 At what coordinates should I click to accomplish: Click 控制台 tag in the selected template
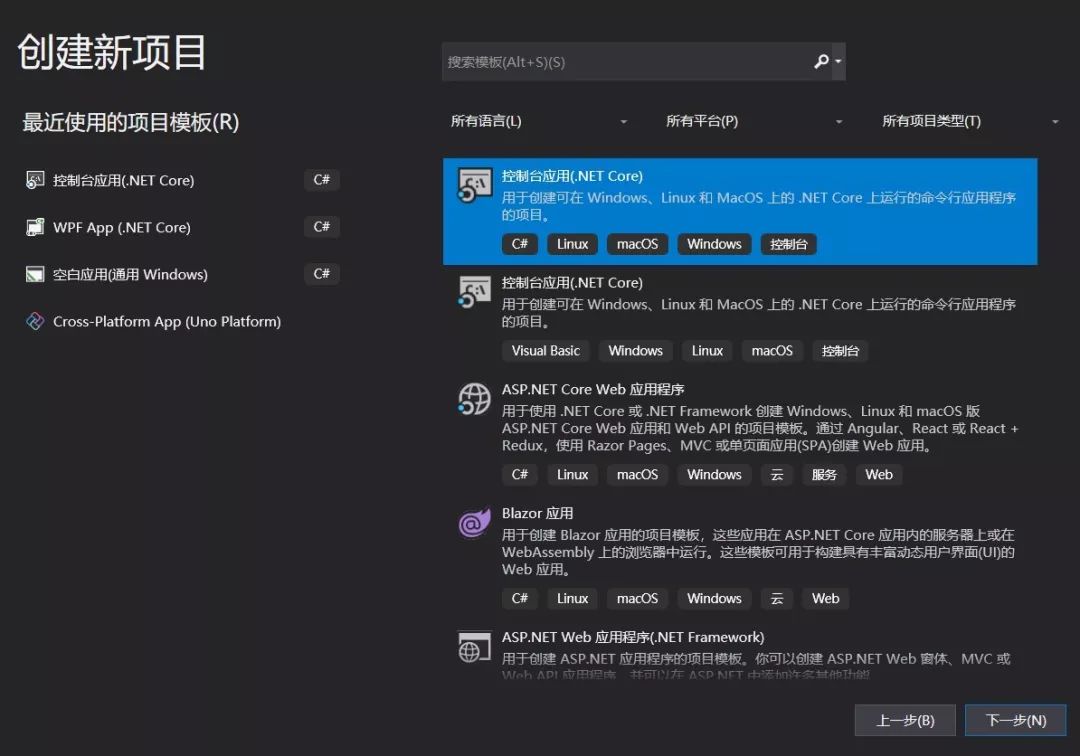click(x=789, y=244)
